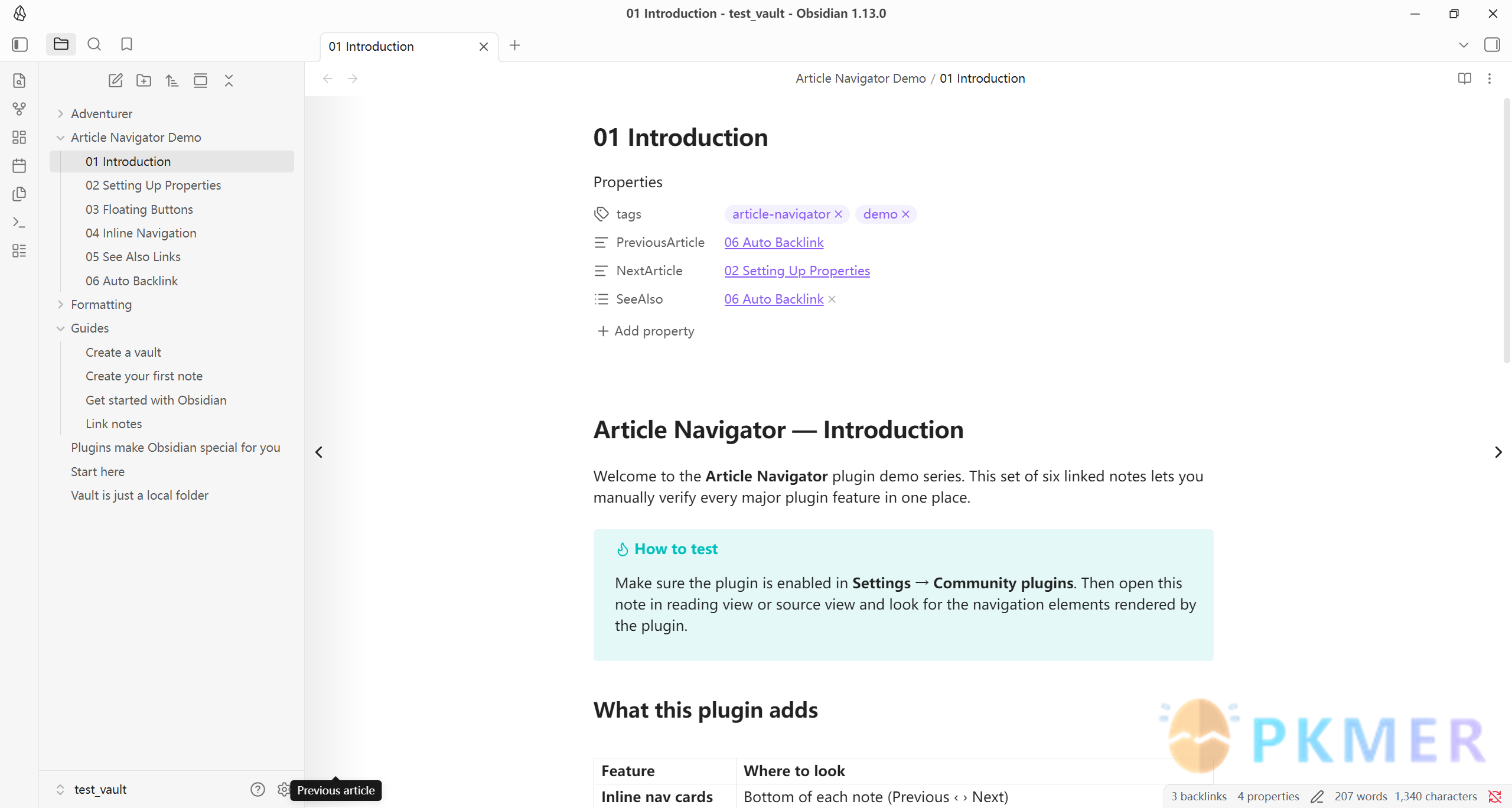Open a new tab with plus button

[x=514, y=45]
